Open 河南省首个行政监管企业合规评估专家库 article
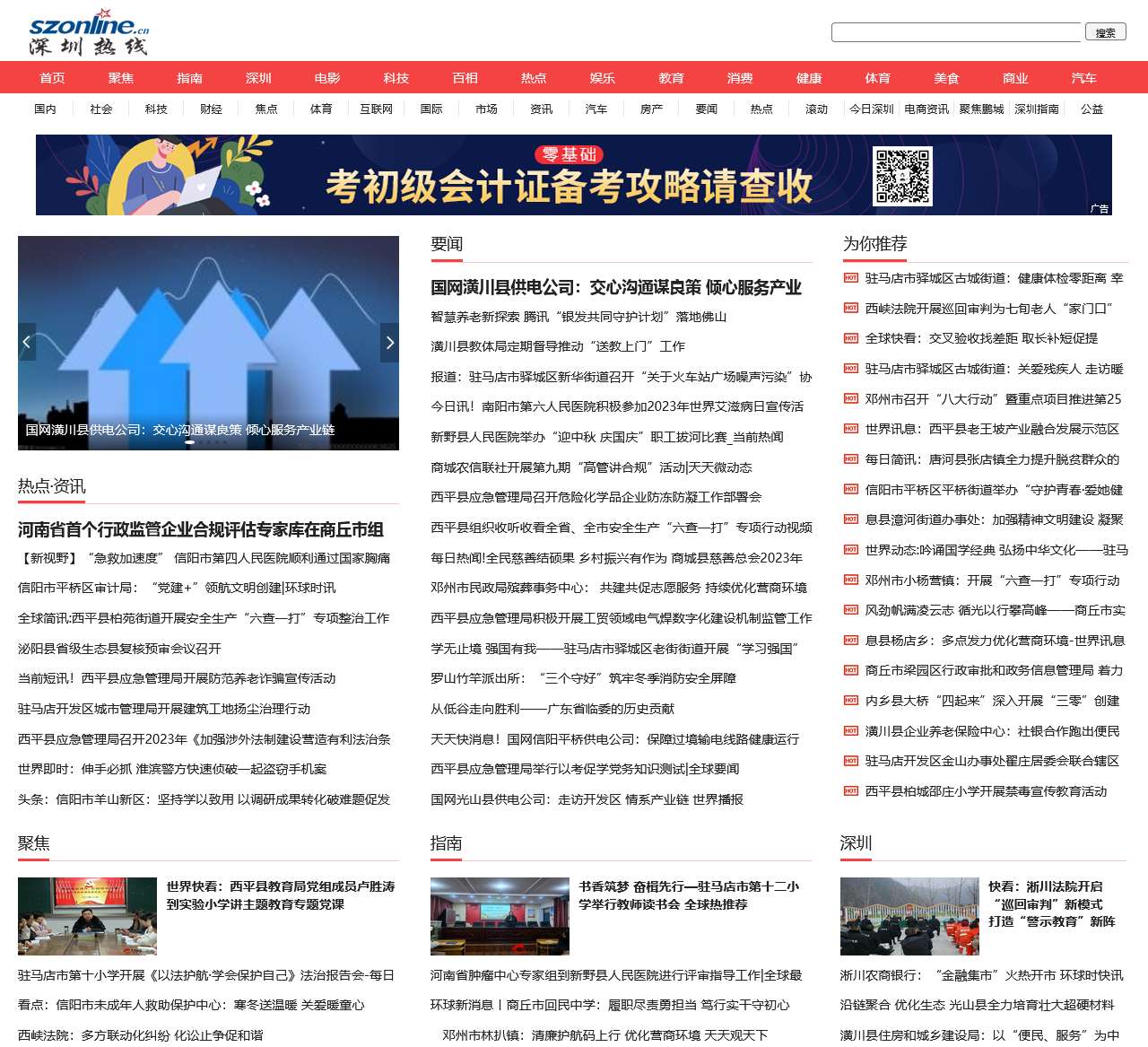Viewport: 1148px width, 1047px height. pos(201,529)
